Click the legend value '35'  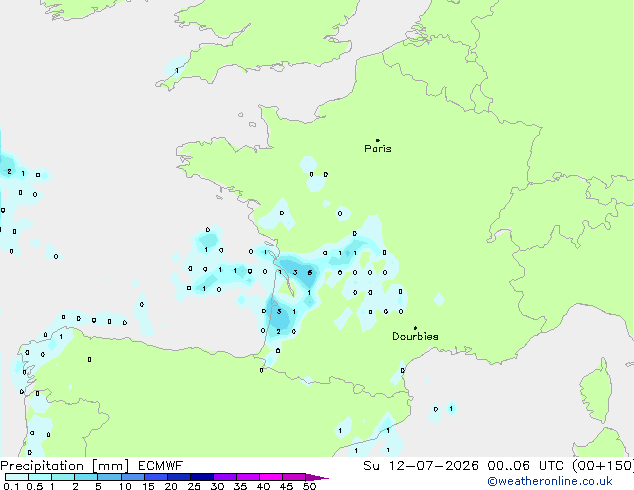pos(240,486)
